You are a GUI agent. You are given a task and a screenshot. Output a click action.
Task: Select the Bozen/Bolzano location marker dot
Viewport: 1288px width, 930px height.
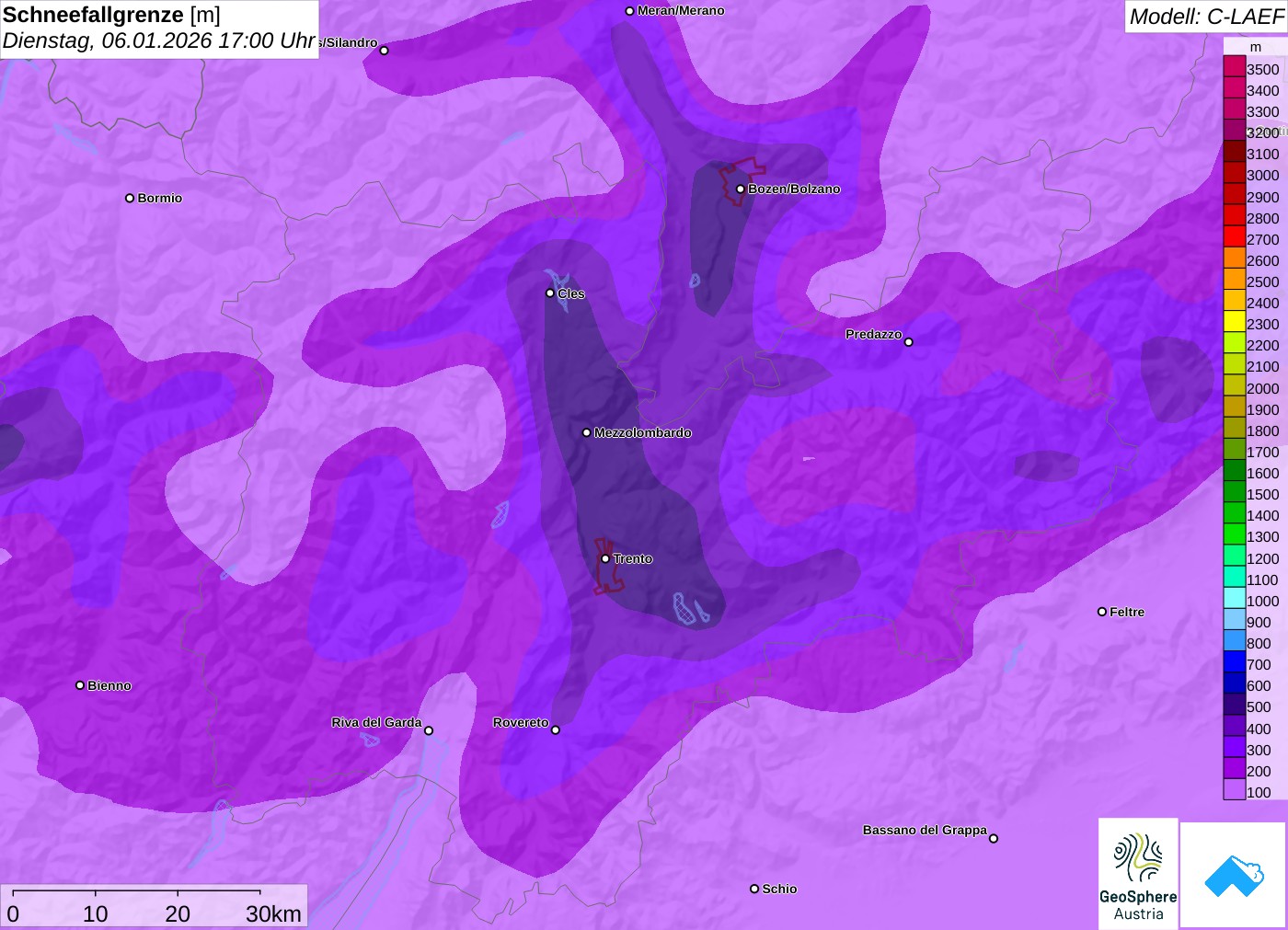tap(741, 189)
